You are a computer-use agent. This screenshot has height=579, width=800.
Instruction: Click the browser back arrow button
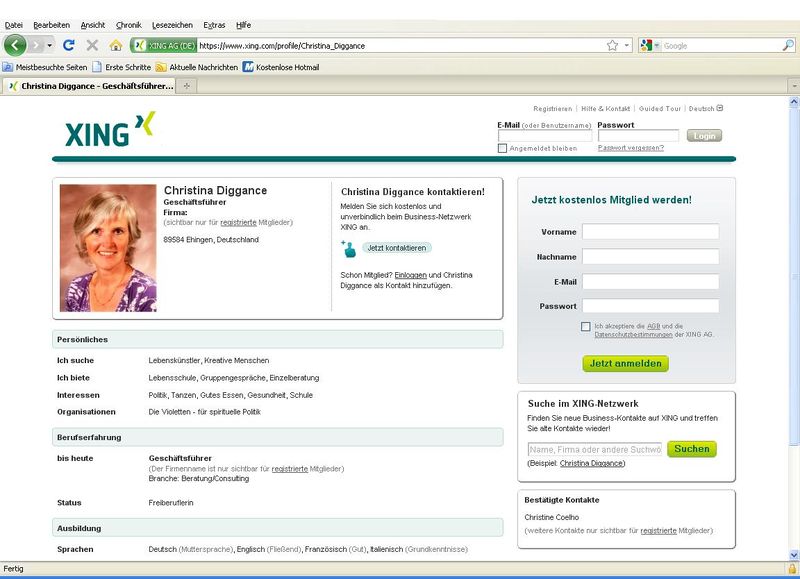[x=16, y=45]
